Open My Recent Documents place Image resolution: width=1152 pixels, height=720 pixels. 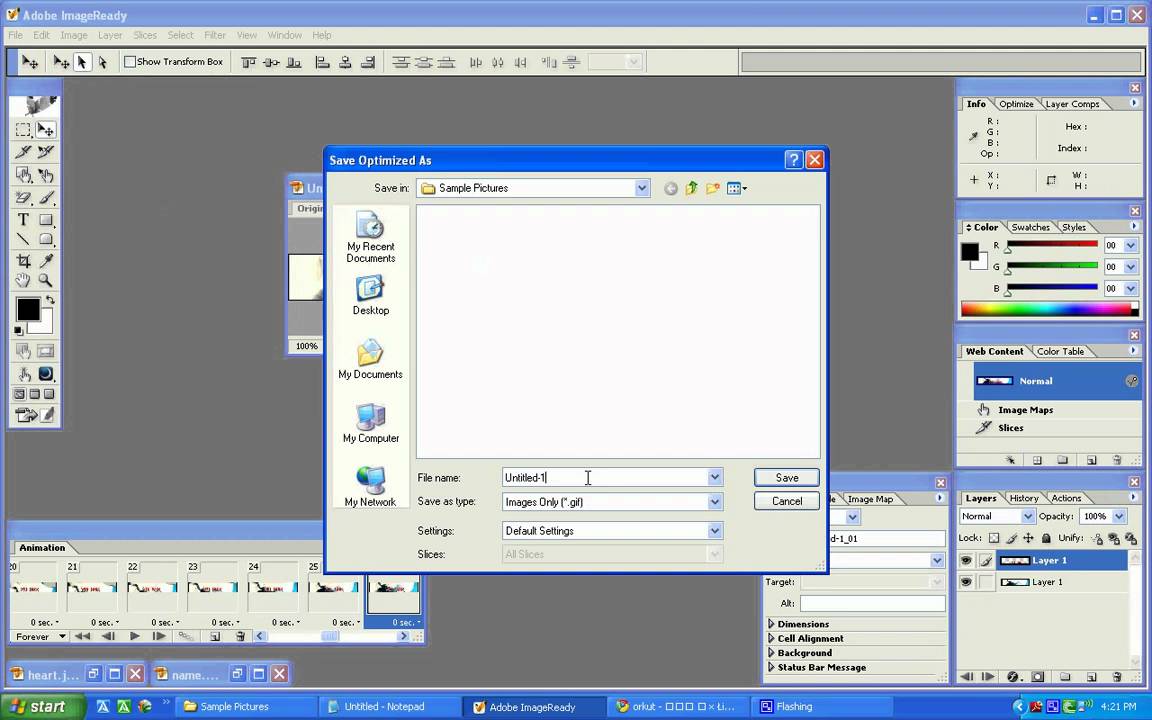[x=370, y=237]
